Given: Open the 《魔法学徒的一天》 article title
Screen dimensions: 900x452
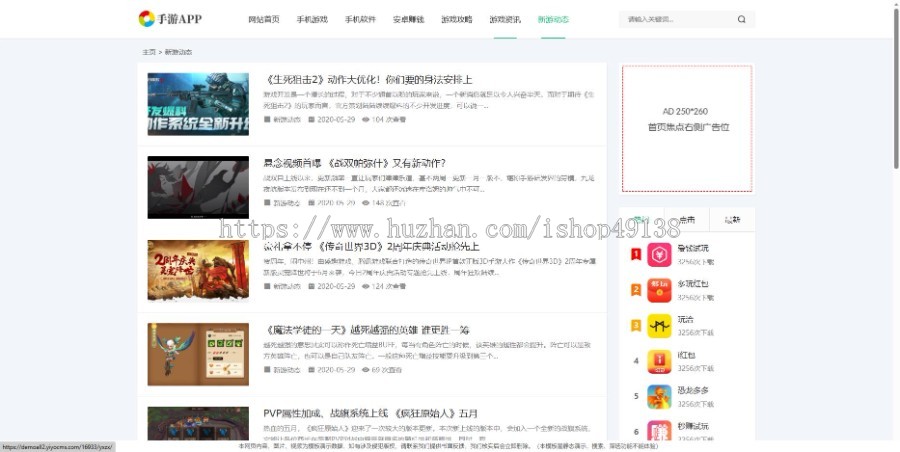Looking at the screenshot, I should (x=367, y=330).
